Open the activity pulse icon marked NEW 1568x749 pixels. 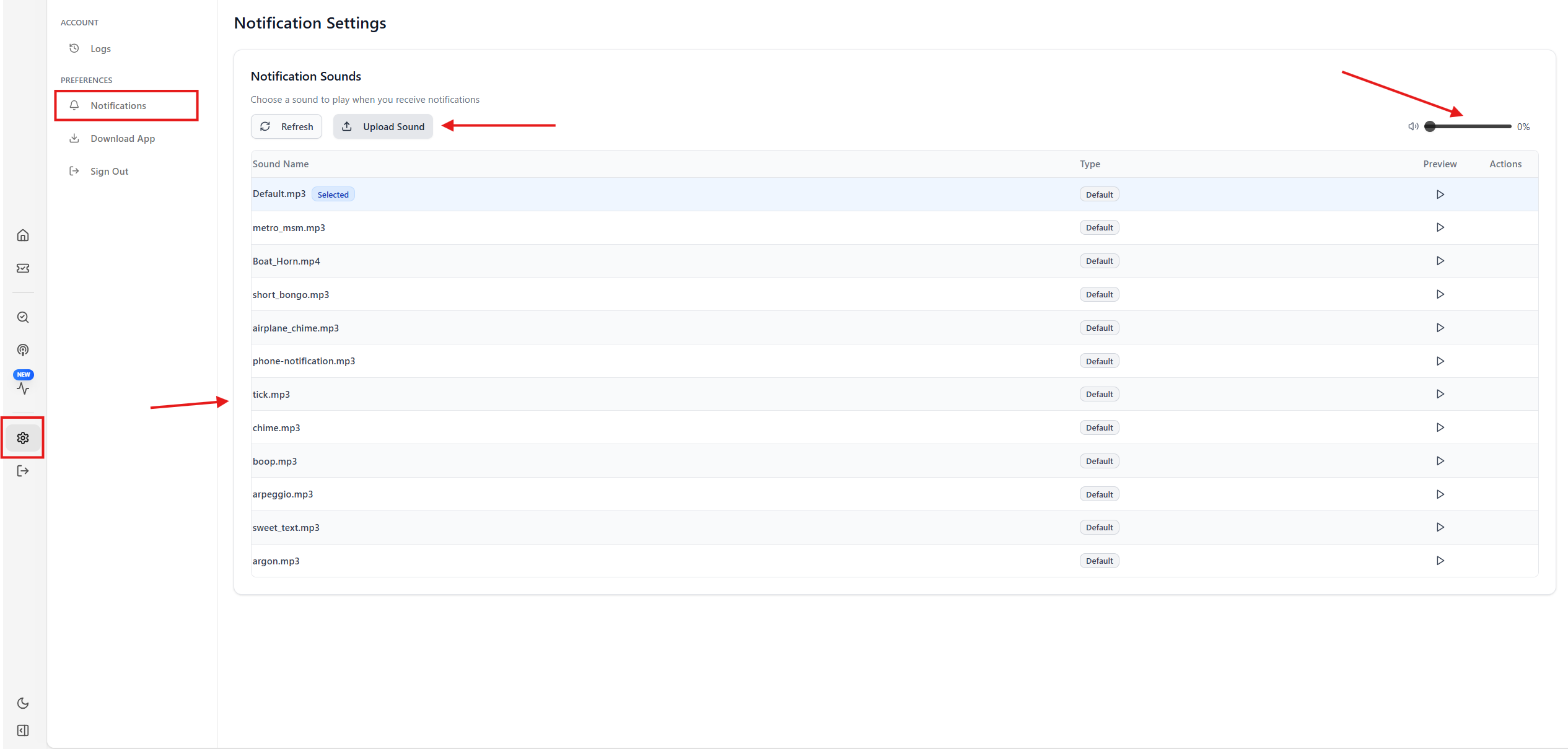tap(23, 388)
